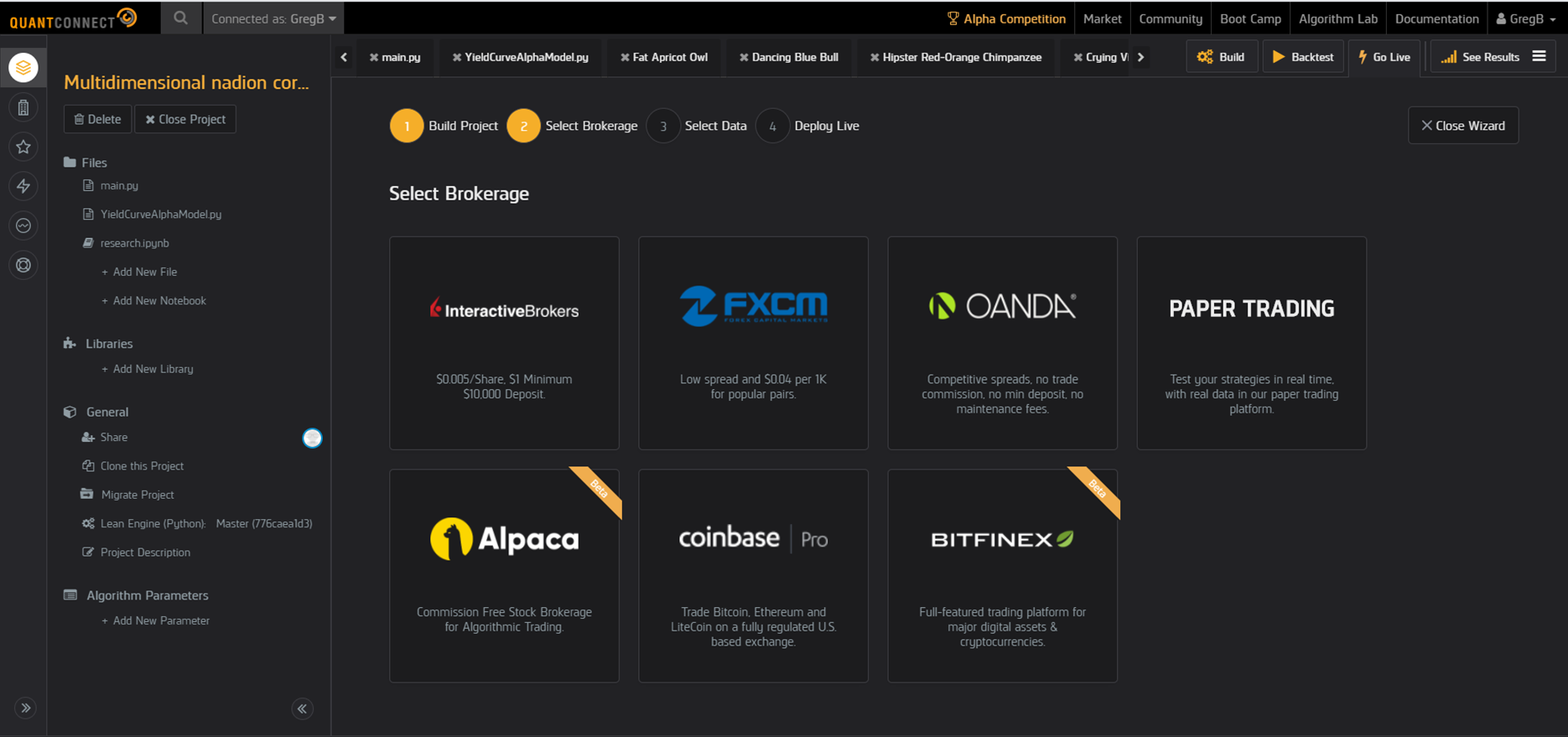1568x737 pixels.
Task: Click the lightning bolt sidebar icon
Action: pos(23,186)
